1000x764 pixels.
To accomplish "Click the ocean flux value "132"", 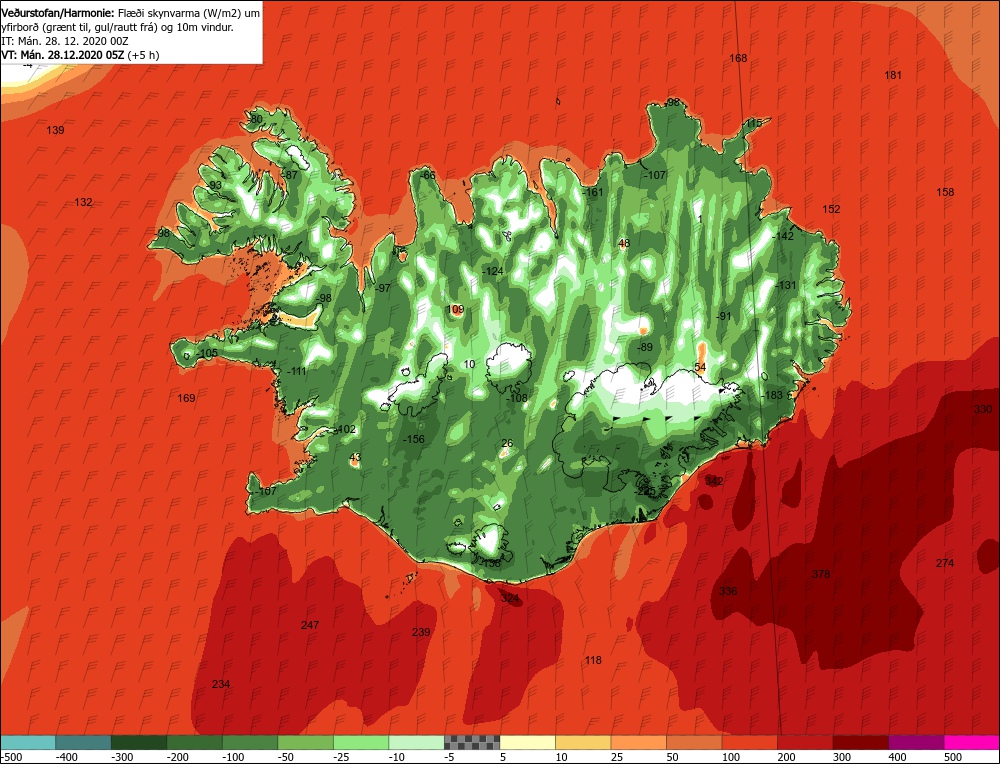I will tap(84, 202).
